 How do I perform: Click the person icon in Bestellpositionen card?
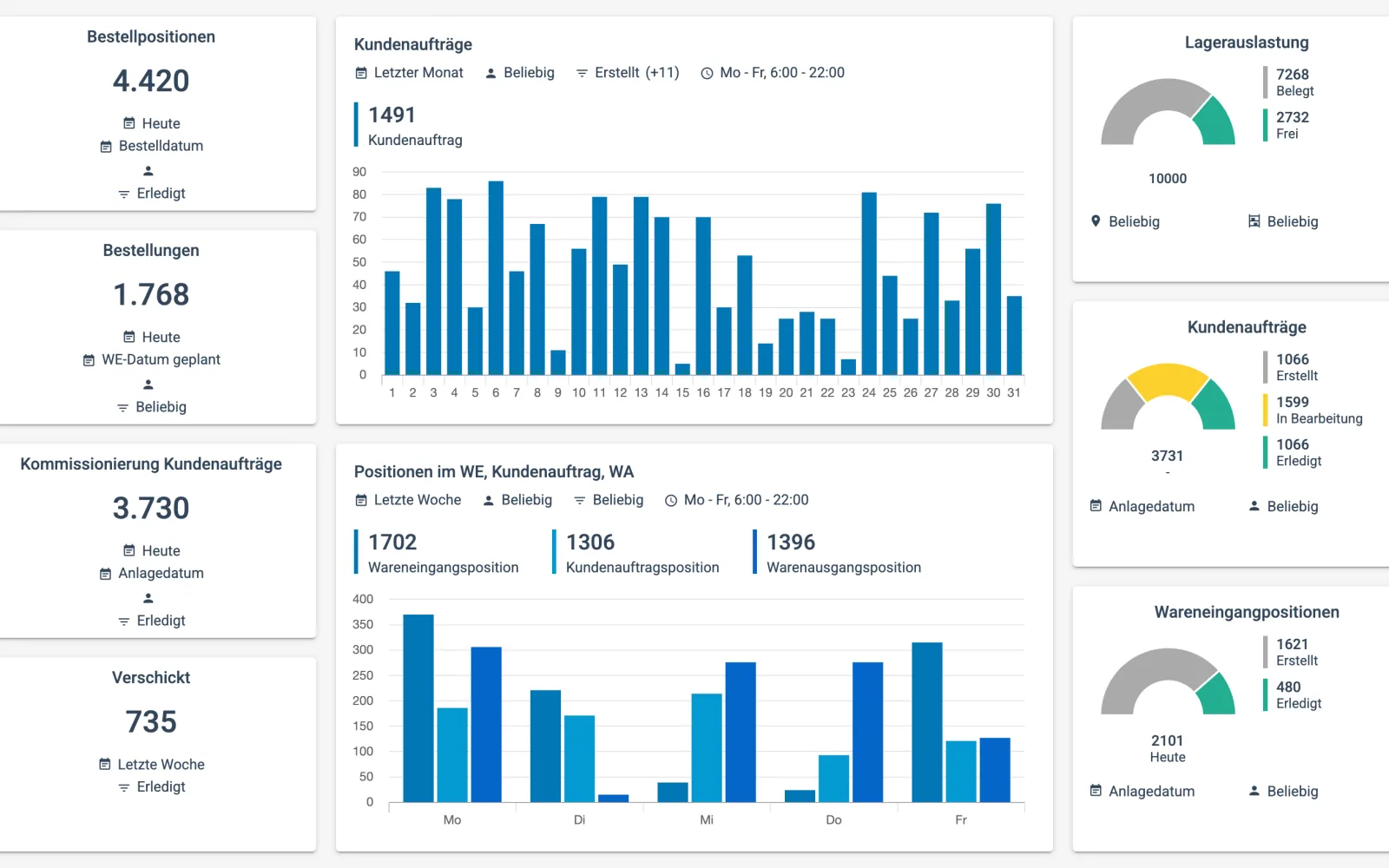148,170
